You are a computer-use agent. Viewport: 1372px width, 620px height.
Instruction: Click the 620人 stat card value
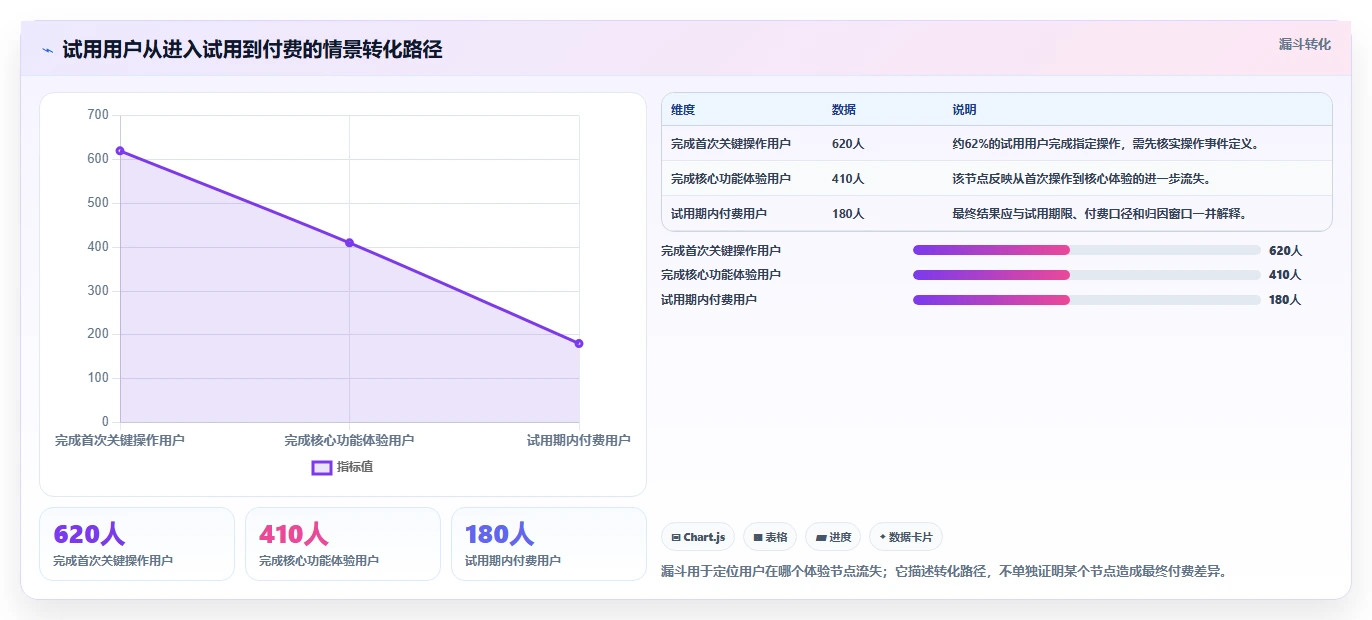[x=89, y=535]
